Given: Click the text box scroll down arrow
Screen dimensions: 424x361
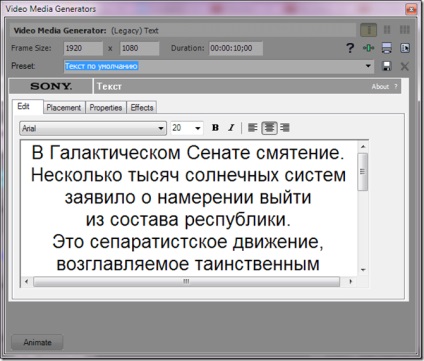Looking at the screenshot, I should click(363, 270).
